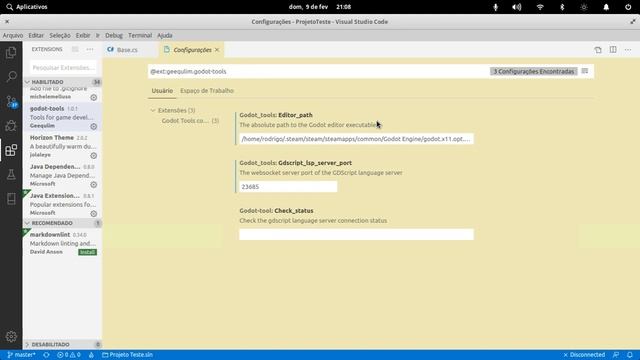Clear extensions results icon in sidebar header
Screen dimensions: 640x360
pyautogui.click(x=75, y=49)
